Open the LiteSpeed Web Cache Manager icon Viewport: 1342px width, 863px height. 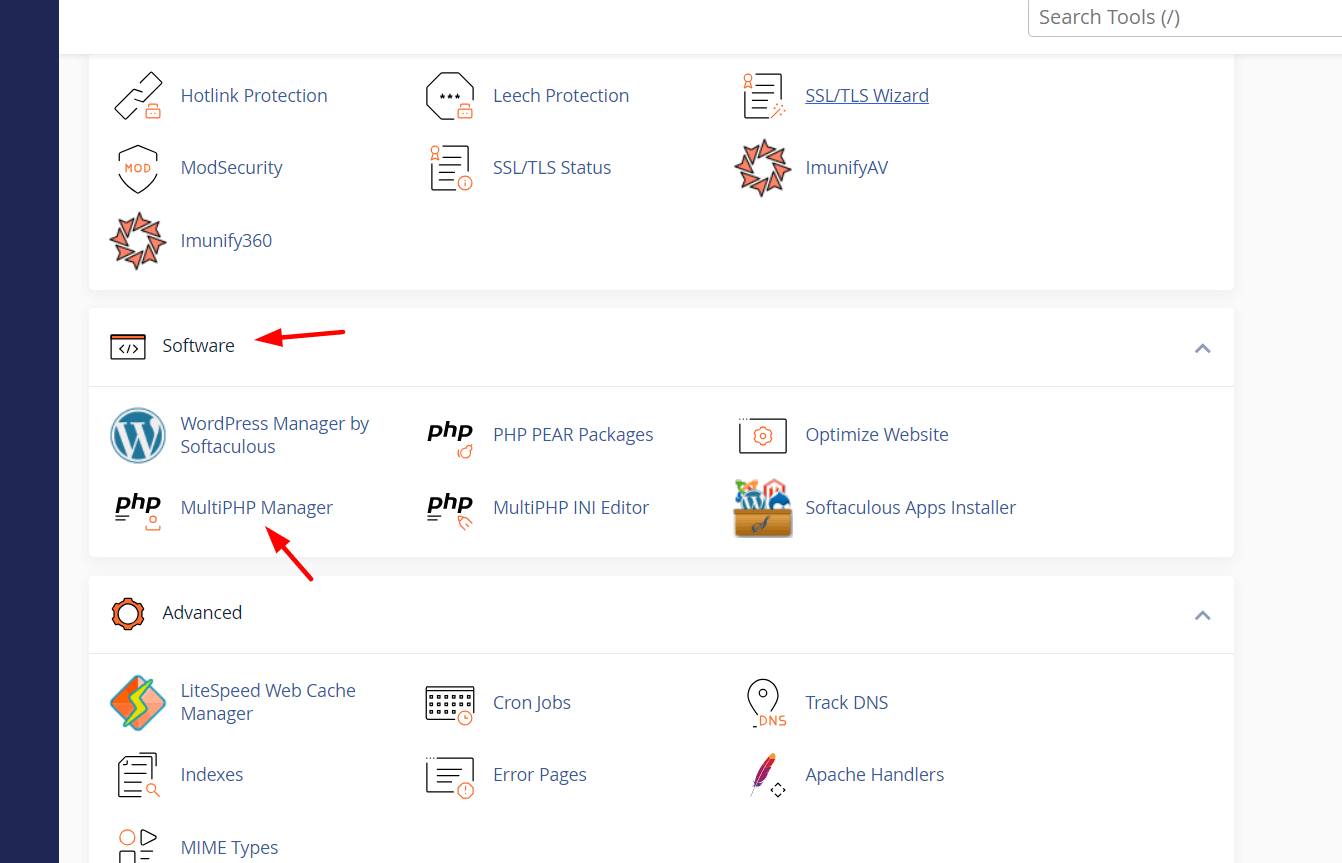click(x=138, y=703)
